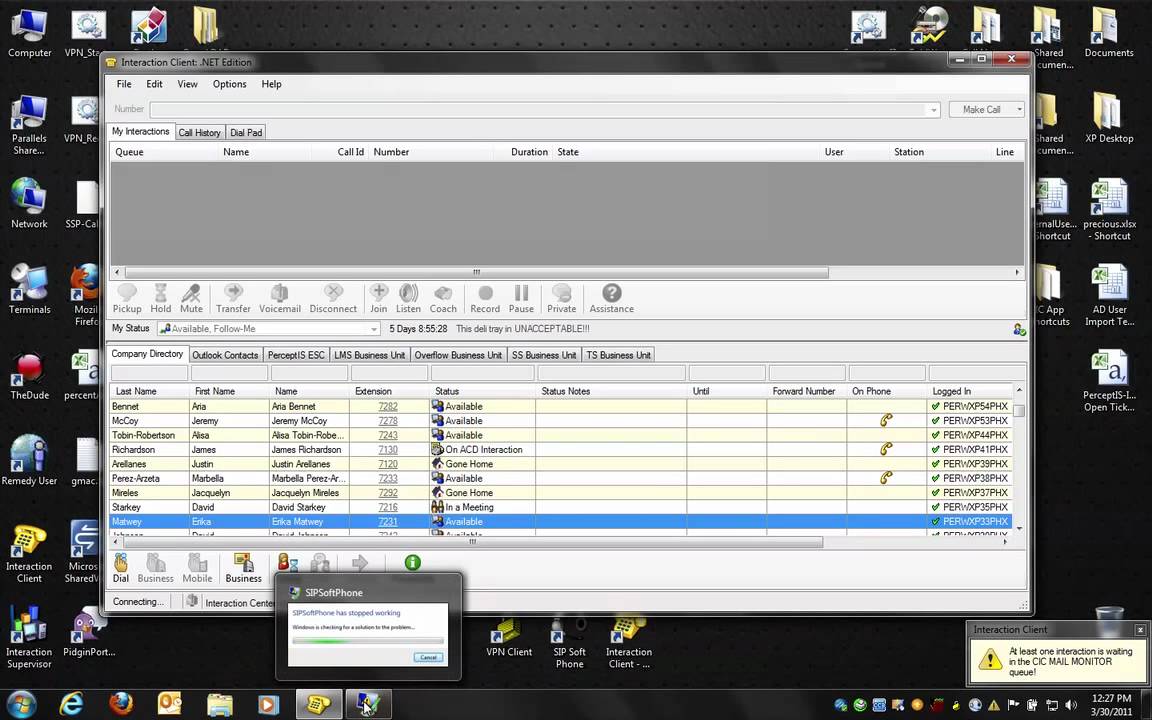Viewport: 1152px width, 720px height.
Task: Click extension 7282 link for Aria Bennet
Action: tap(388, 406)
